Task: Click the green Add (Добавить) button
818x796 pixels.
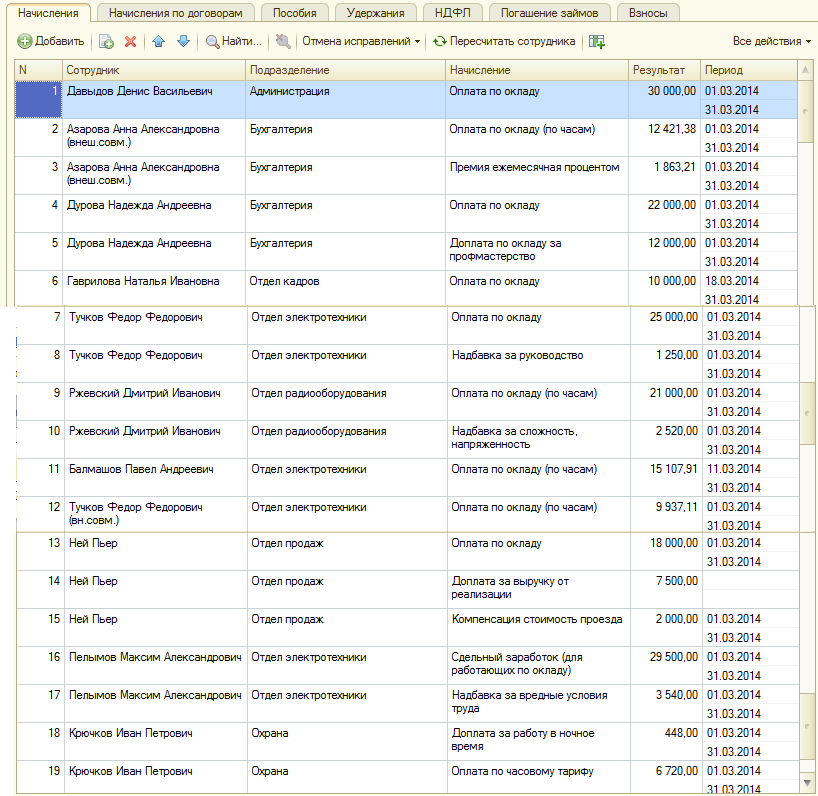Action: pyautogui.click(x=51, y=42)
